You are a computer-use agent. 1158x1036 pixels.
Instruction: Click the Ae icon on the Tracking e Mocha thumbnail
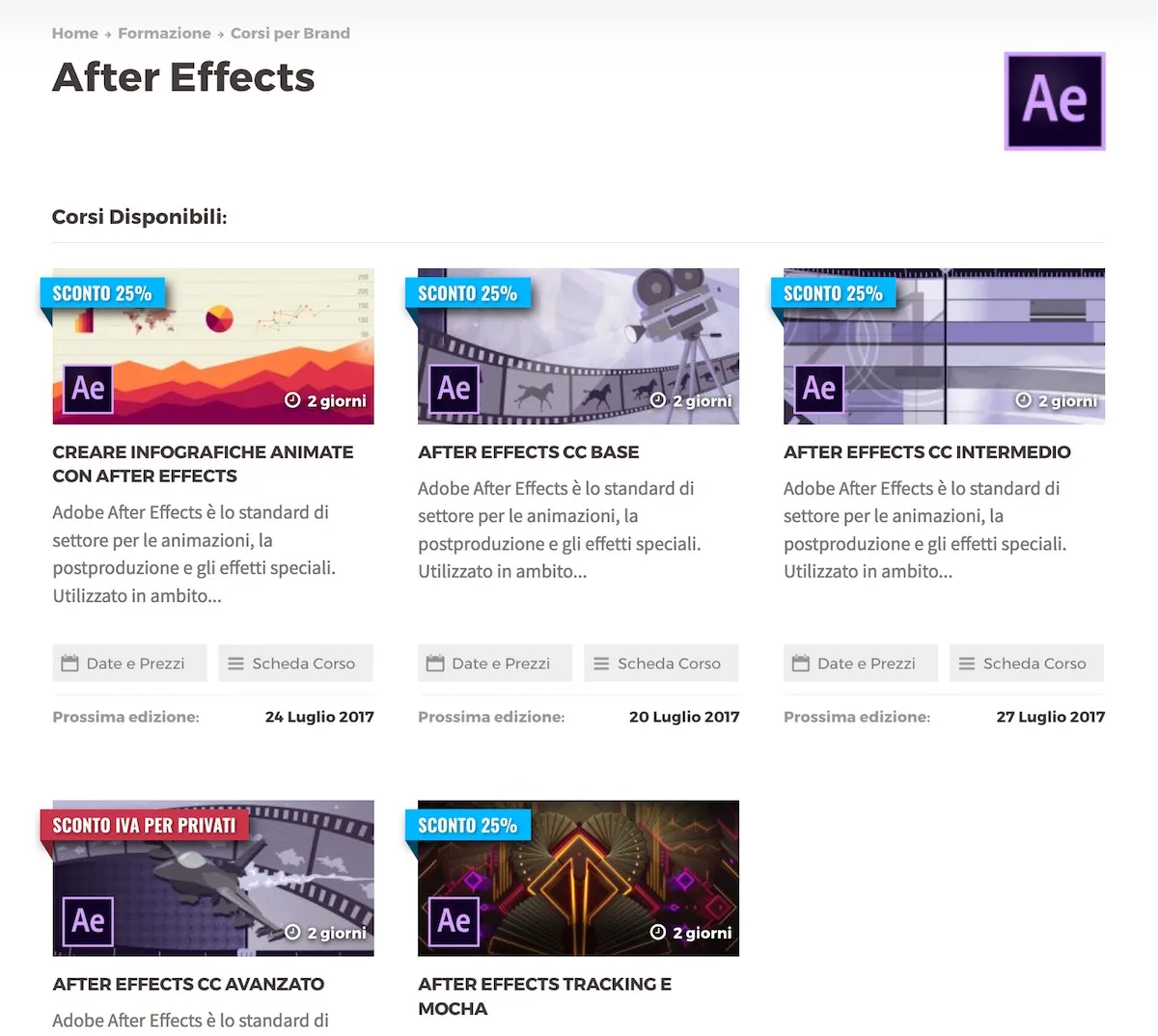coord(452,920)
